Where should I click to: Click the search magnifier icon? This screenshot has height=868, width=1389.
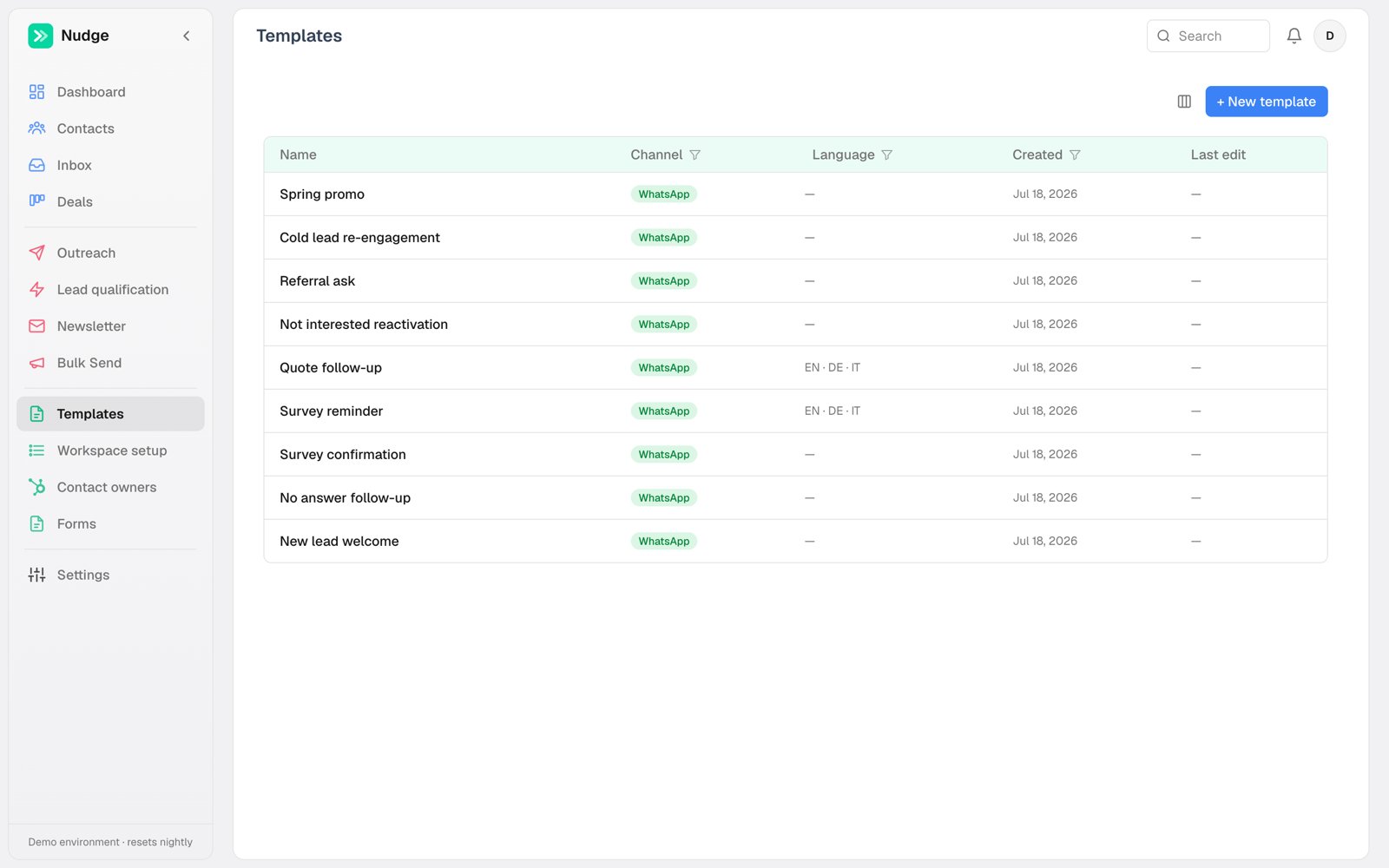click(x=1163, y=36)
